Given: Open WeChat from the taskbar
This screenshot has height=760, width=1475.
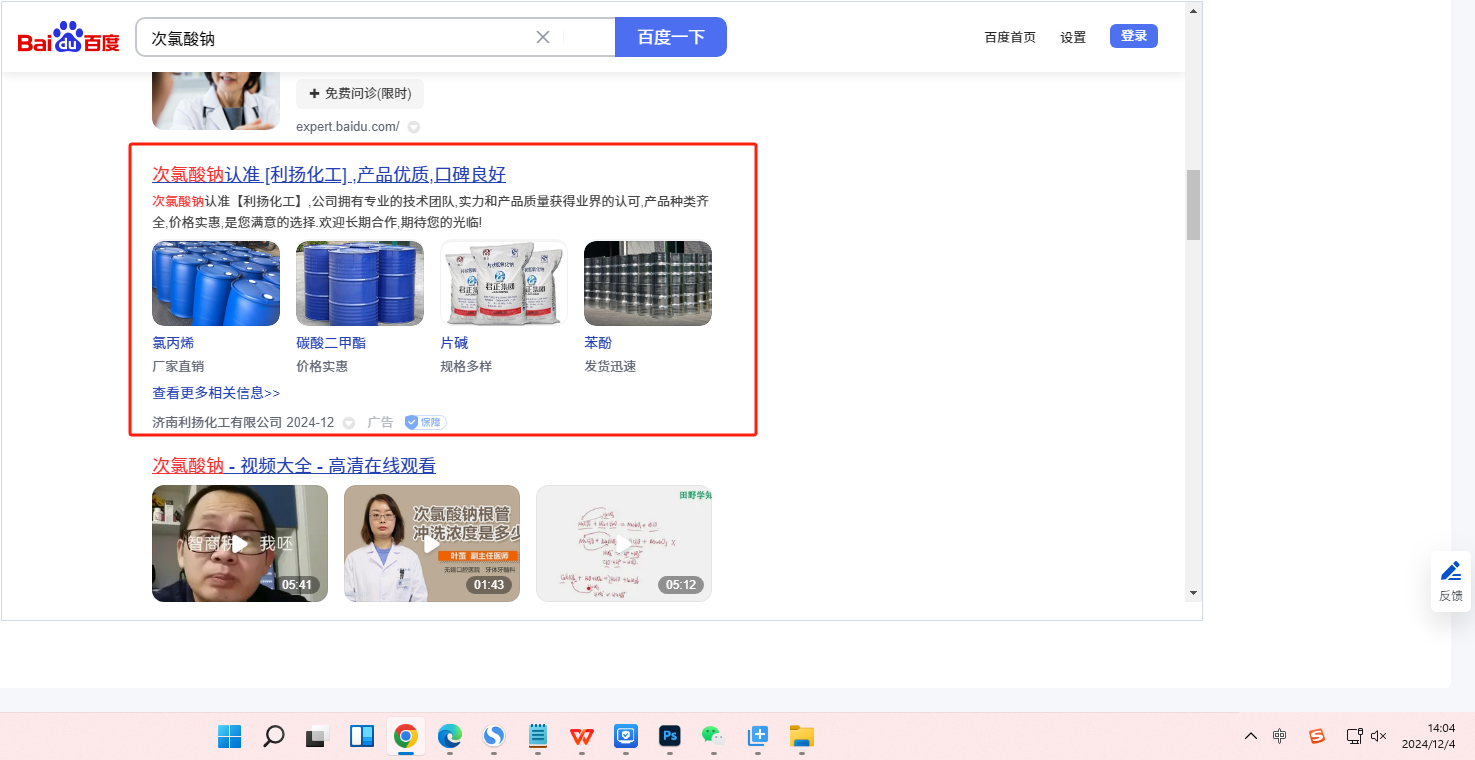Looking at the screenshot, I should coord(714,737).
